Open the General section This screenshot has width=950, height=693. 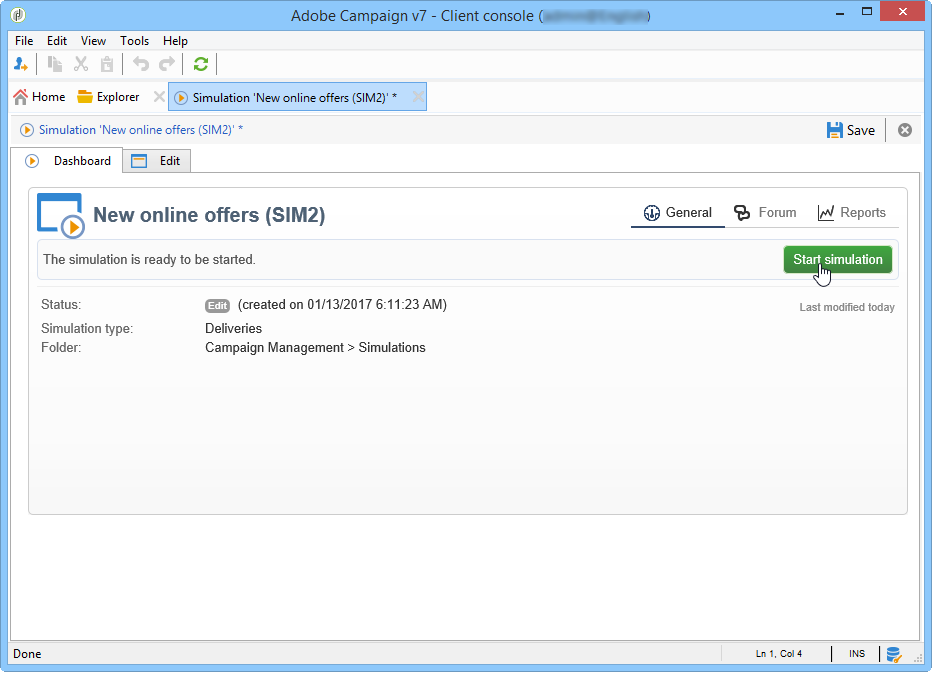pyautogui.click(x=677, y=213)
